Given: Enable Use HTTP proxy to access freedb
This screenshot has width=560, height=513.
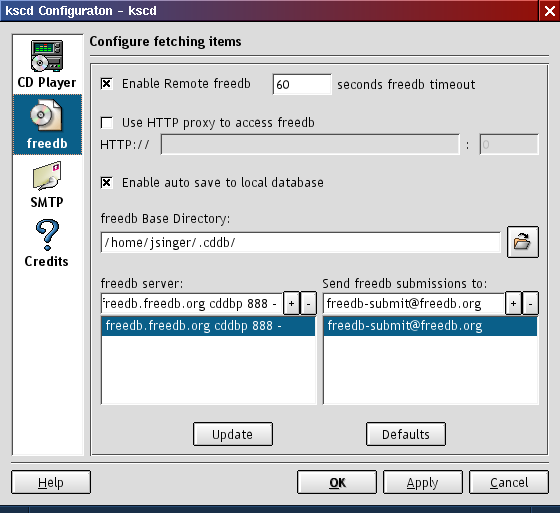Looking at the screenshot, I should pyautogui.click(x=107, y=123).
